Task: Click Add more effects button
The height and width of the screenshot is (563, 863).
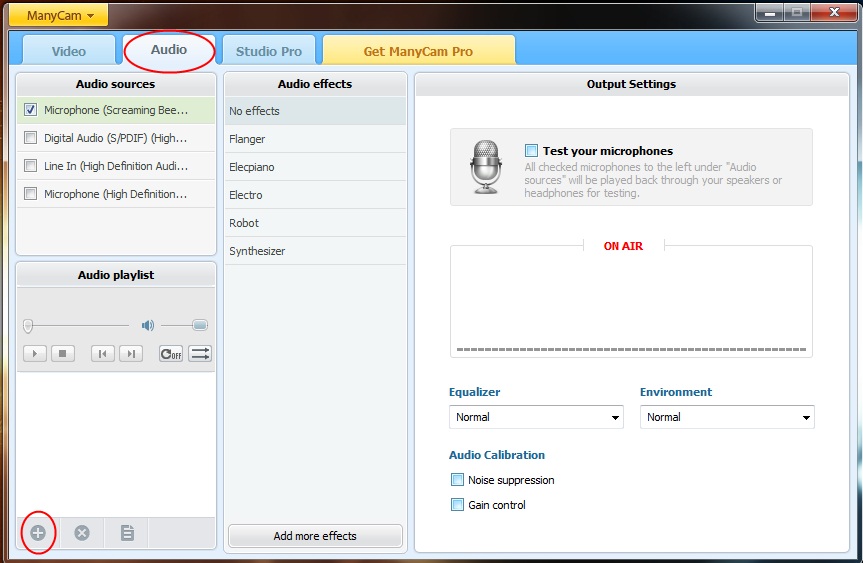Action: point(315,536)
